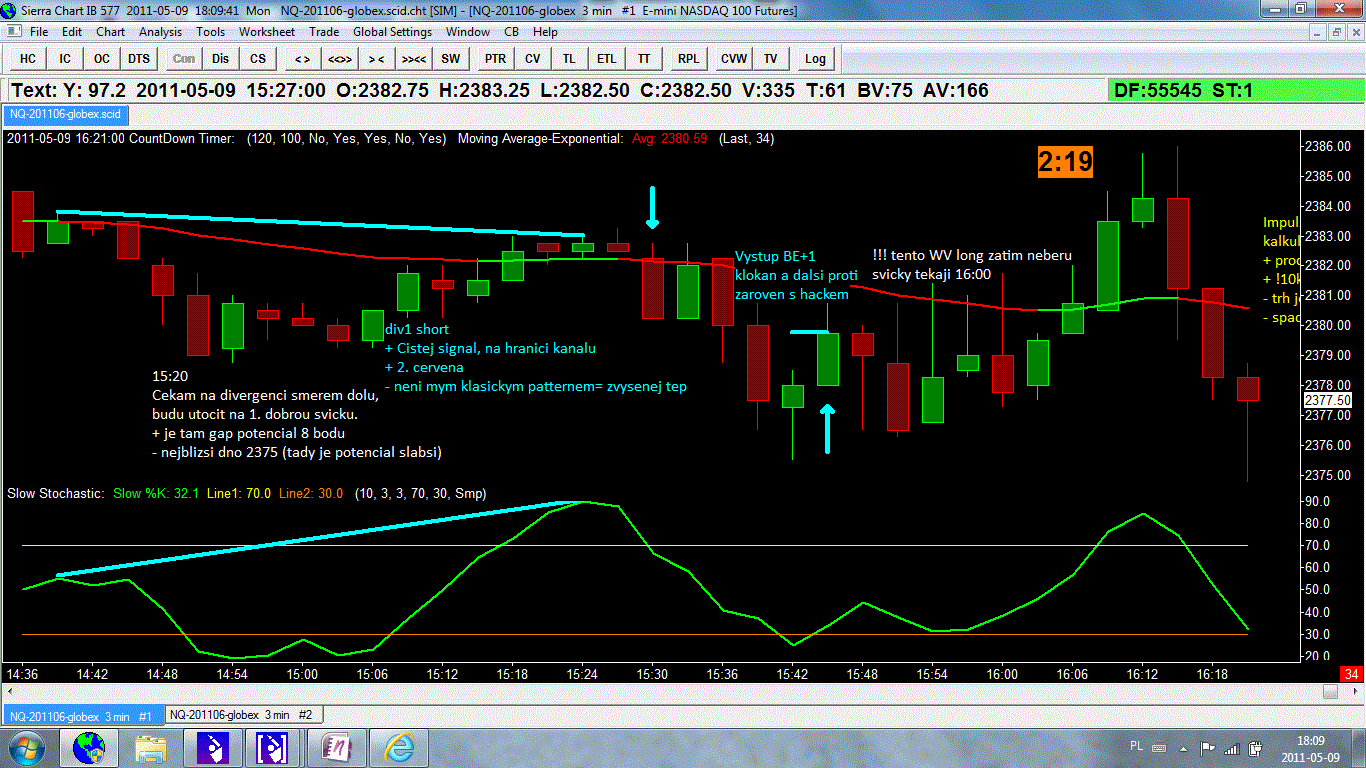Click the 15:30 time axis label
Viewport: 1366px width, 768px height.
coord(652,674)
